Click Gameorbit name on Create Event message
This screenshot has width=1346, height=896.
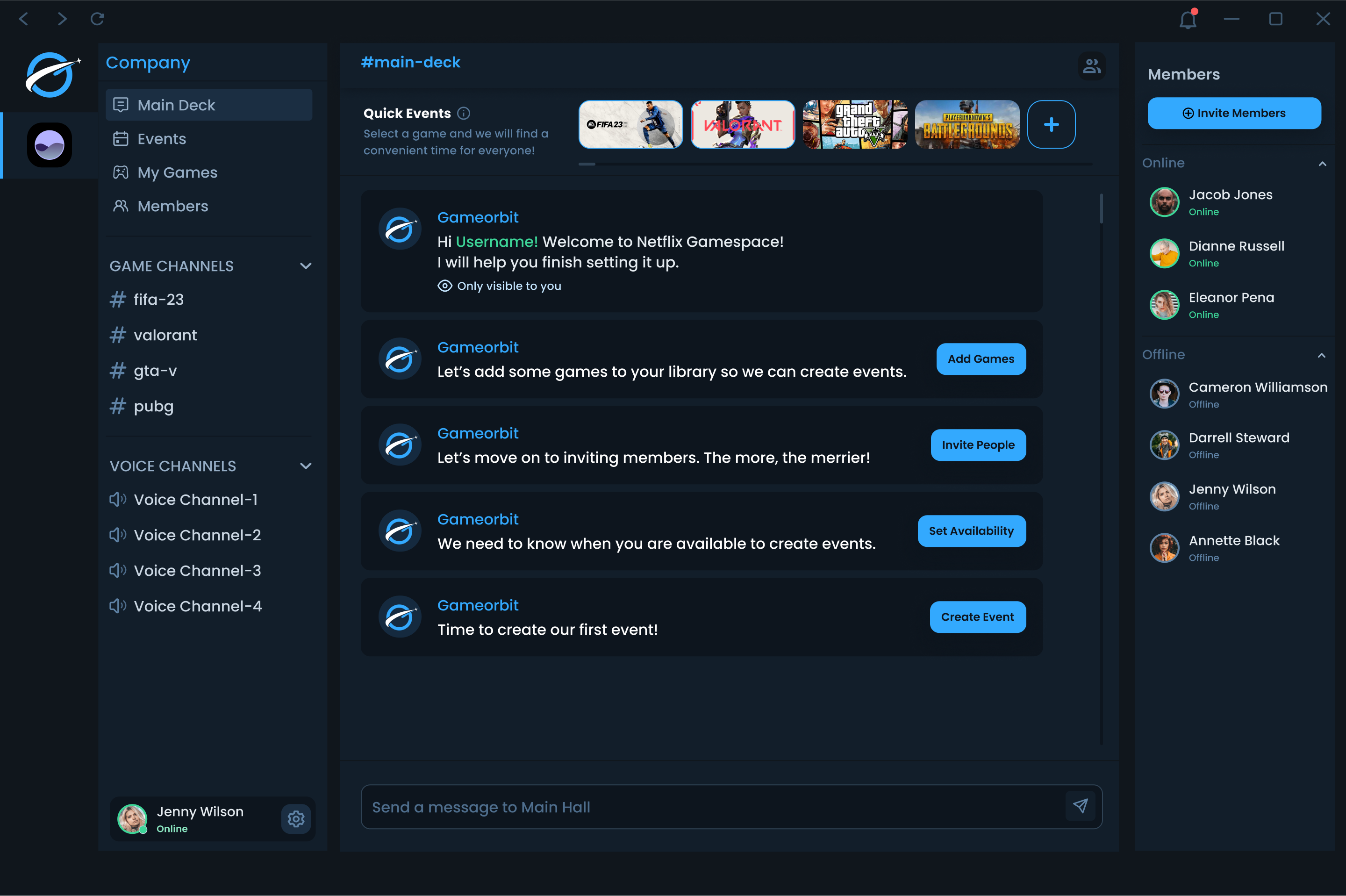point(478,605)
